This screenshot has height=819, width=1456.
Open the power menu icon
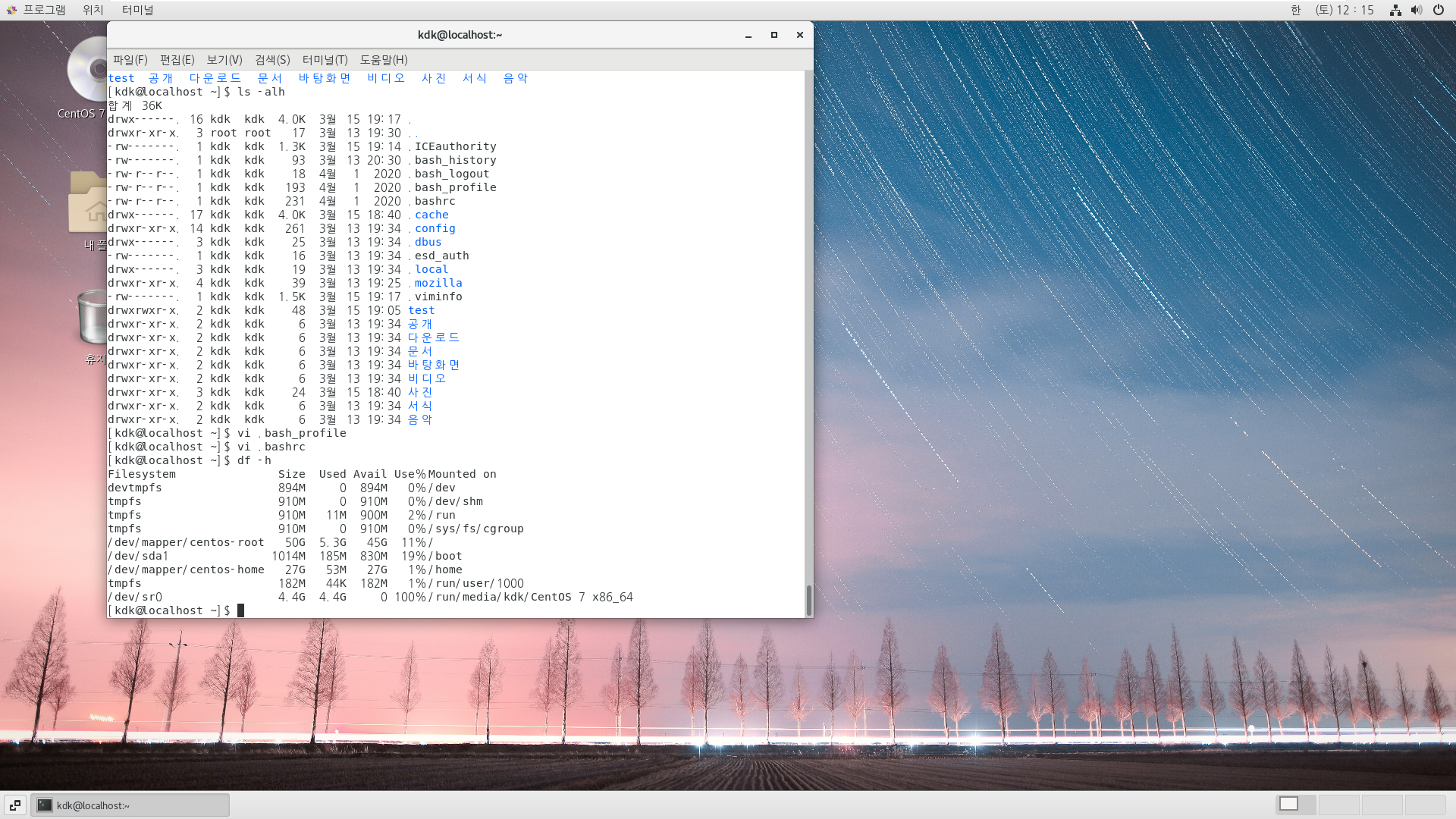tap(1439, 10)
